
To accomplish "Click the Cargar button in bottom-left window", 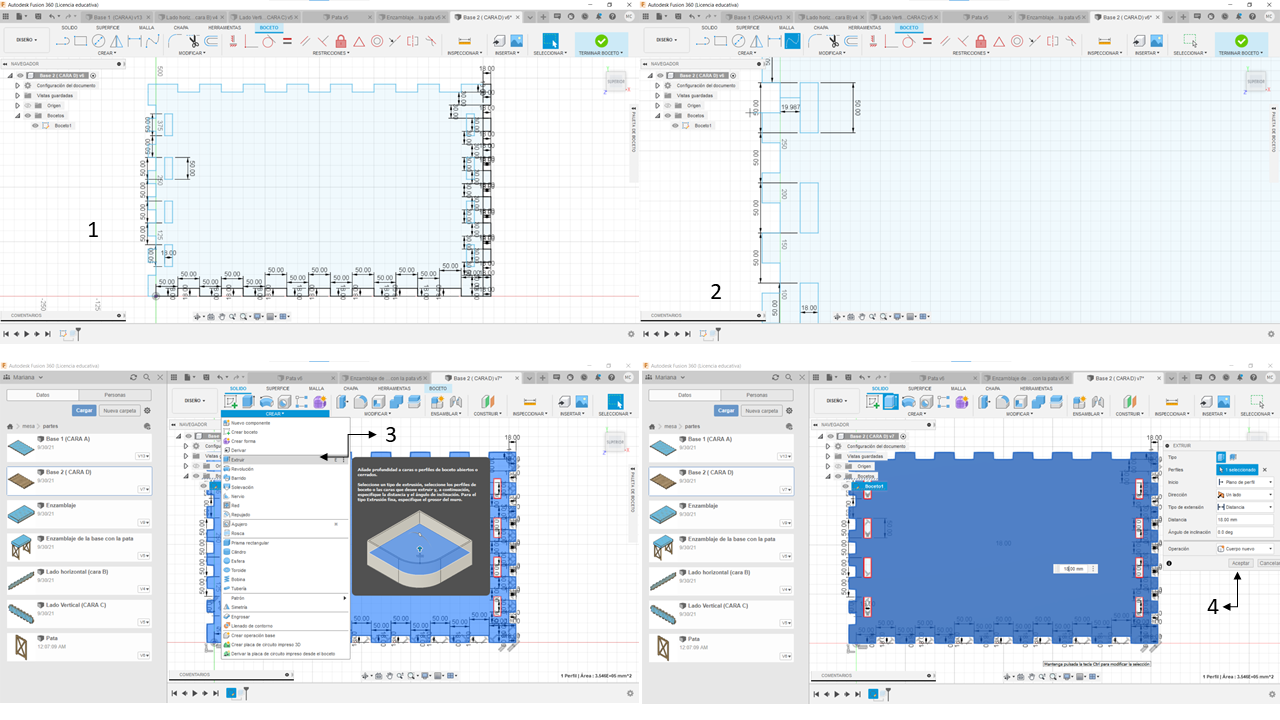I will (84, 410).
